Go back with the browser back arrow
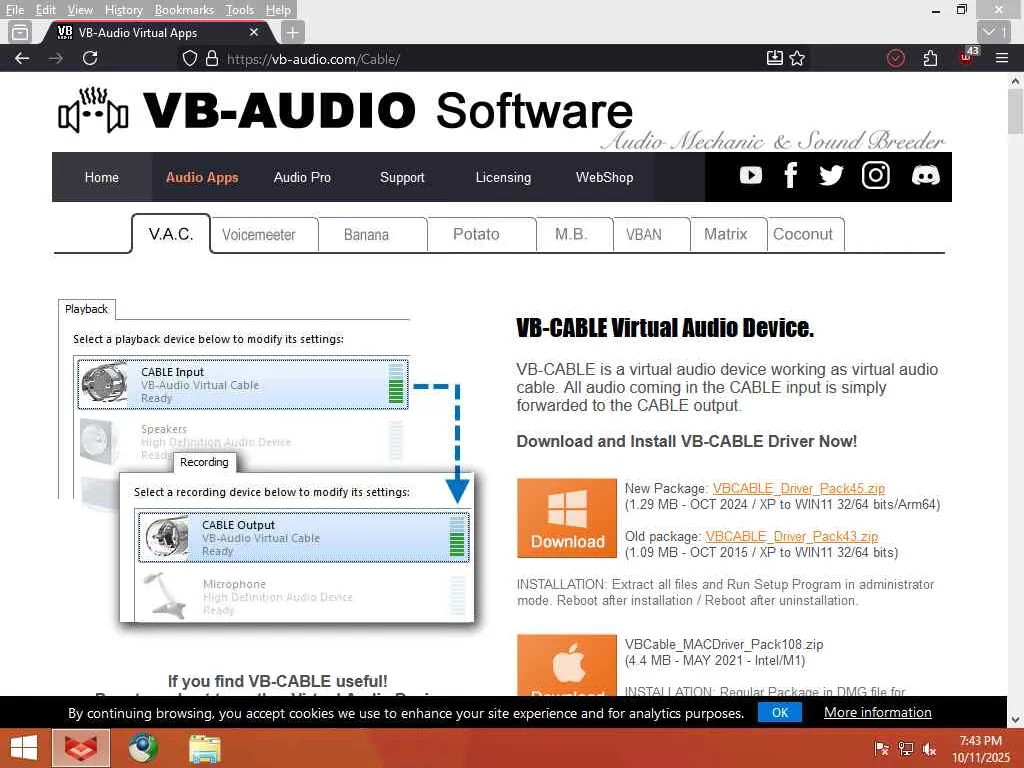This screenshot has width=1024, height=768. pyautogui.click(x=22, y=58)
